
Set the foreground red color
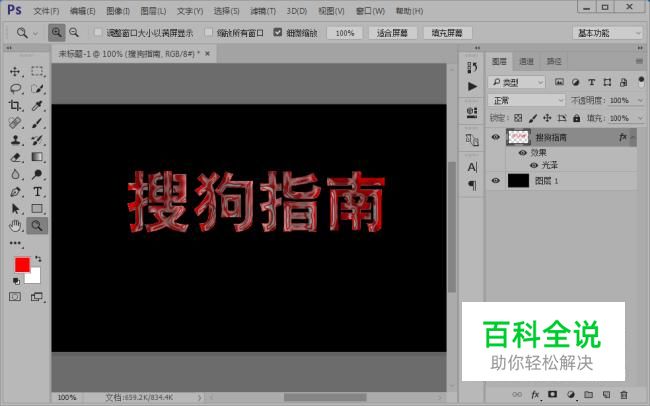click(21, 264)
